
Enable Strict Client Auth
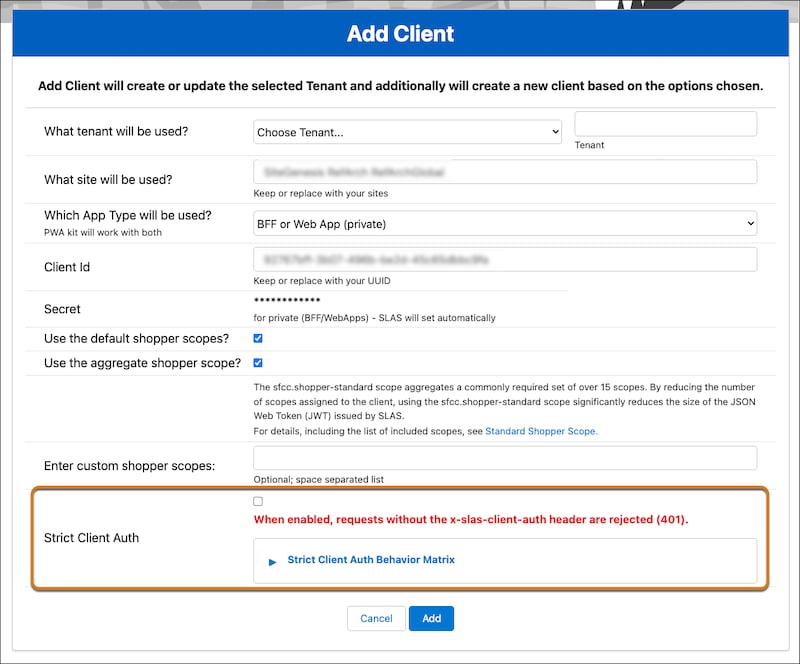257,501
